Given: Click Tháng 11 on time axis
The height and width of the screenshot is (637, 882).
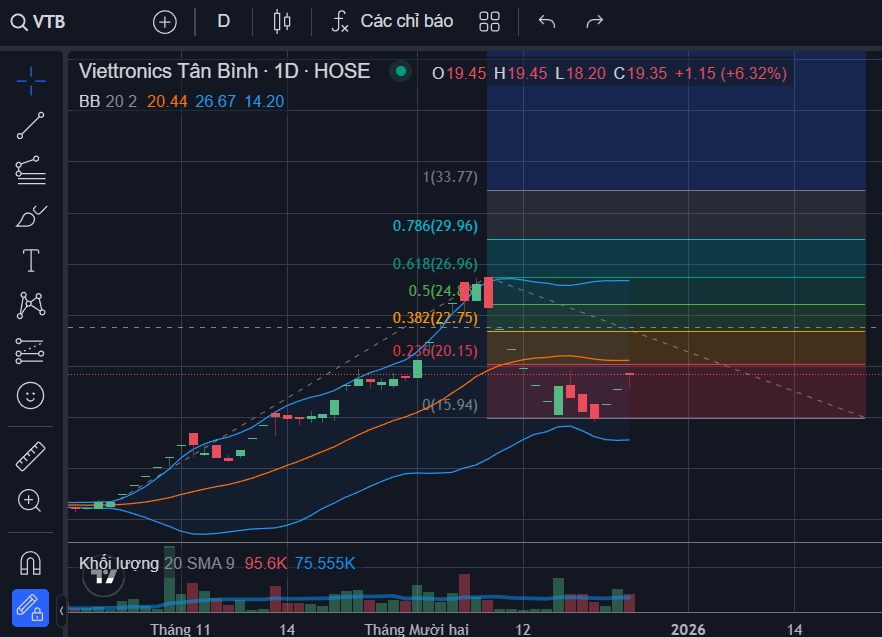Looking at the screenshot, I should 180,629.
